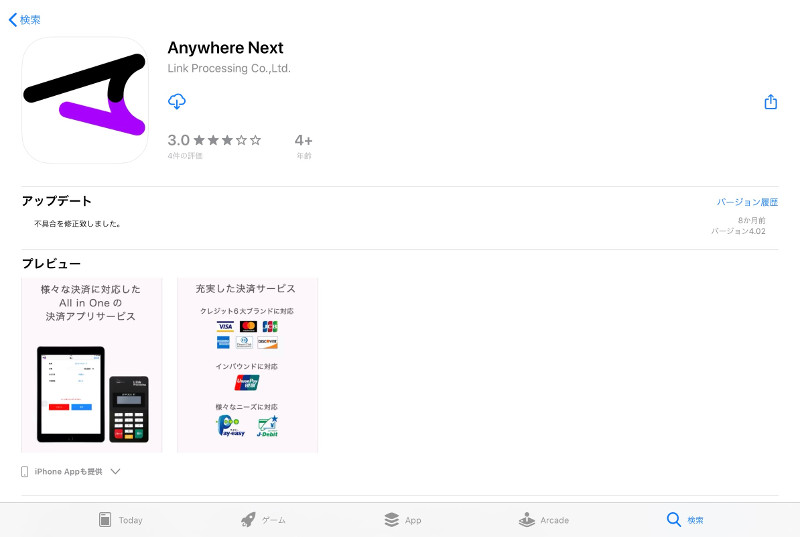Tap the iPhone device icon

[x=24, y=471]
